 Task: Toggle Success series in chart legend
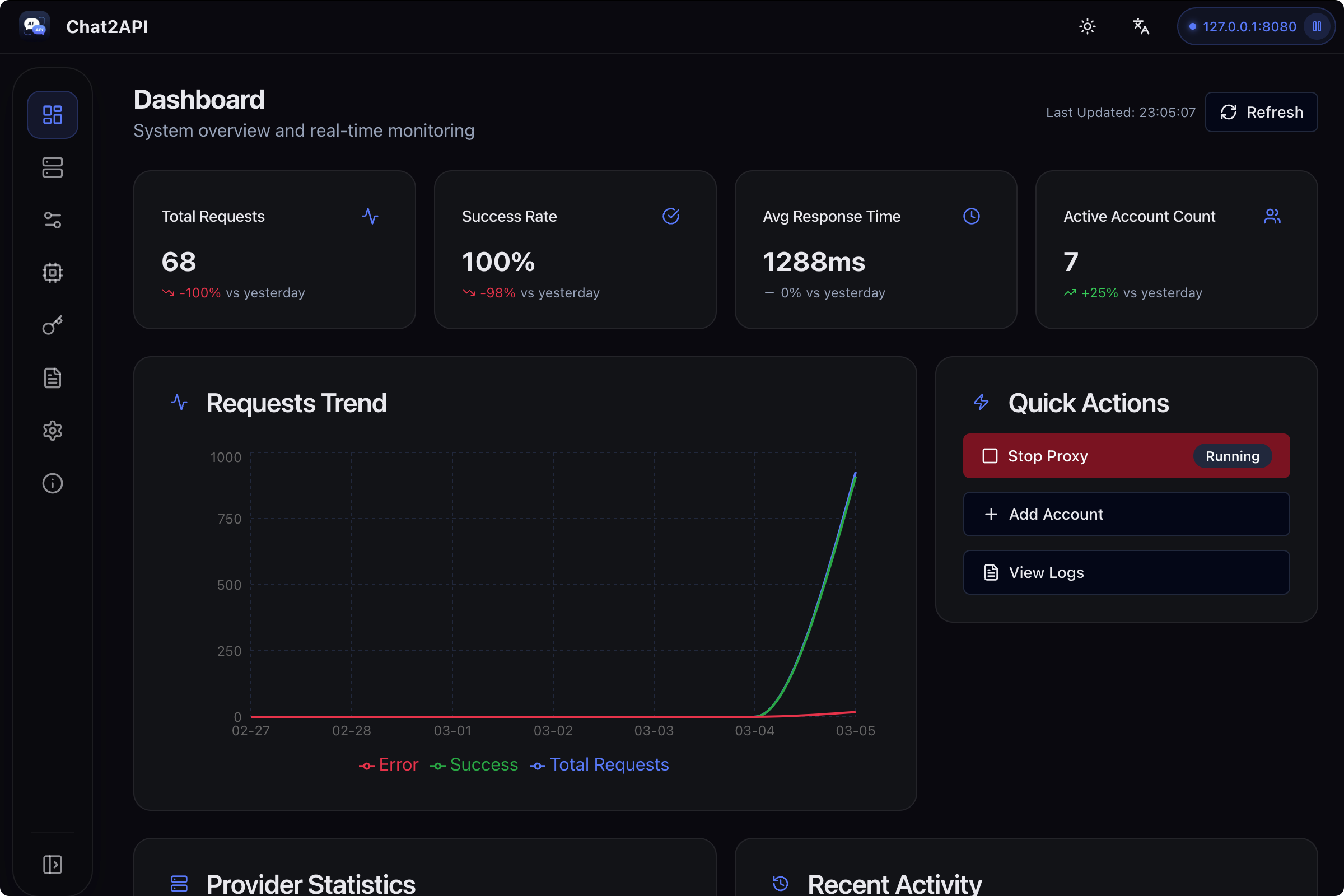(474, 764)
